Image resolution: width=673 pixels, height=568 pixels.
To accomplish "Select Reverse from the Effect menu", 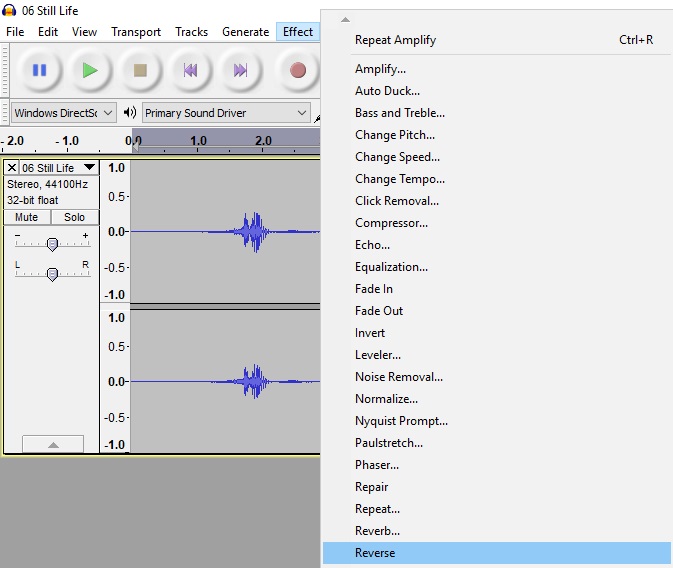I will pos(375,553).
